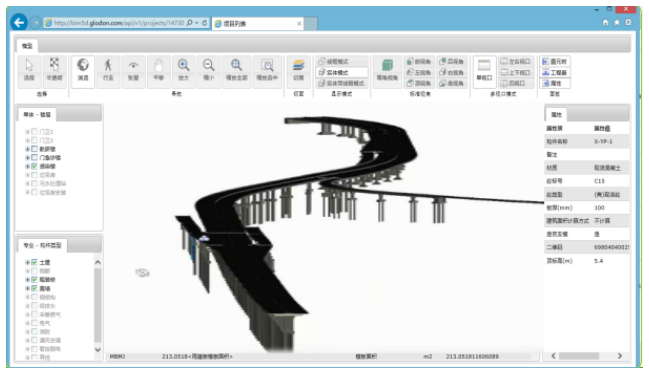Image resolution: width=649 pixels, height=373 pixels.
Task: Open browser favorites star
Action: 617,22
